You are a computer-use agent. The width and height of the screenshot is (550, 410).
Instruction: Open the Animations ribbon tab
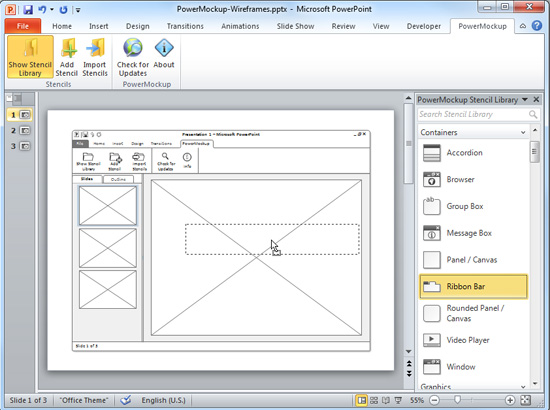tap(240, 26)
